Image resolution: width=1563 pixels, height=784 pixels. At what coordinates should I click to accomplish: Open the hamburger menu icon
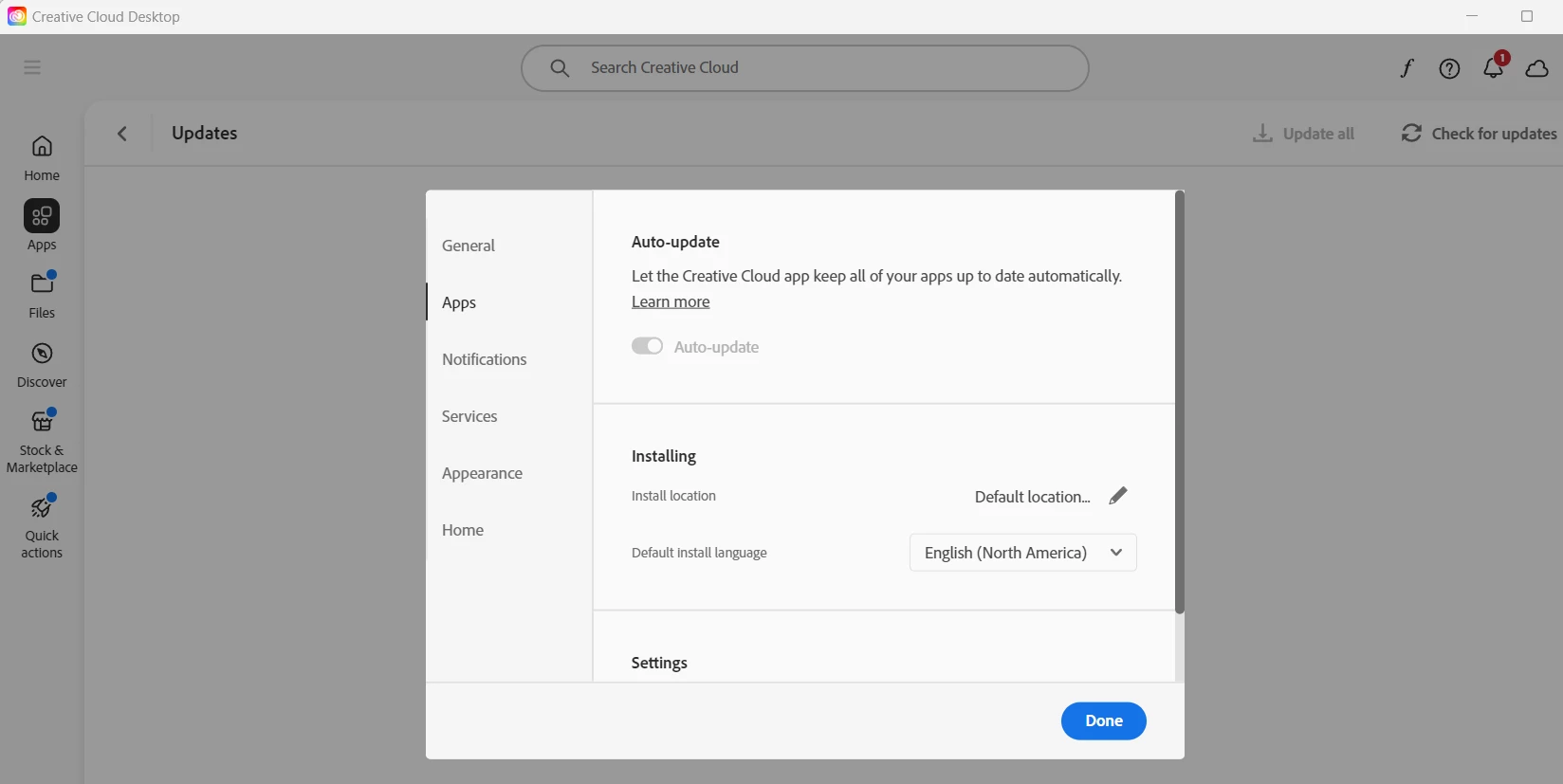(32, 67)
